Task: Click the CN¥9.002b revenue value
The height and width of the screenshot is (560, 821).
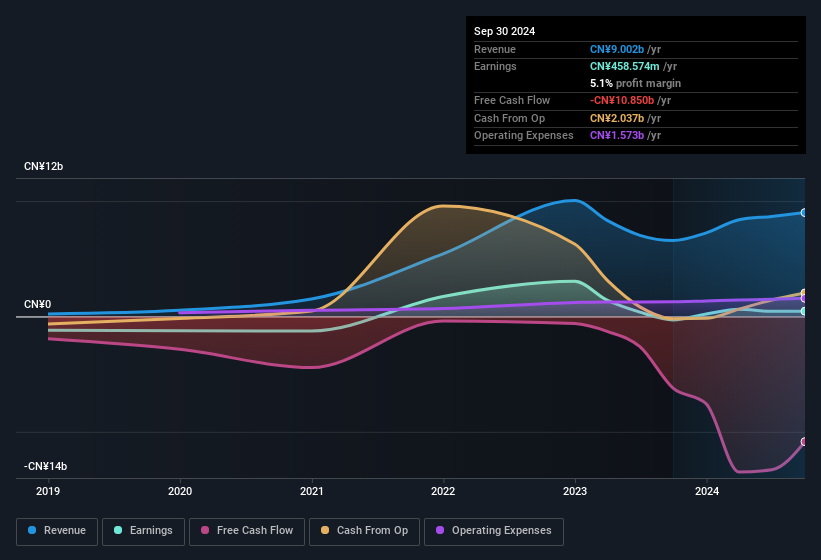Action: click(x=617, y=49)
